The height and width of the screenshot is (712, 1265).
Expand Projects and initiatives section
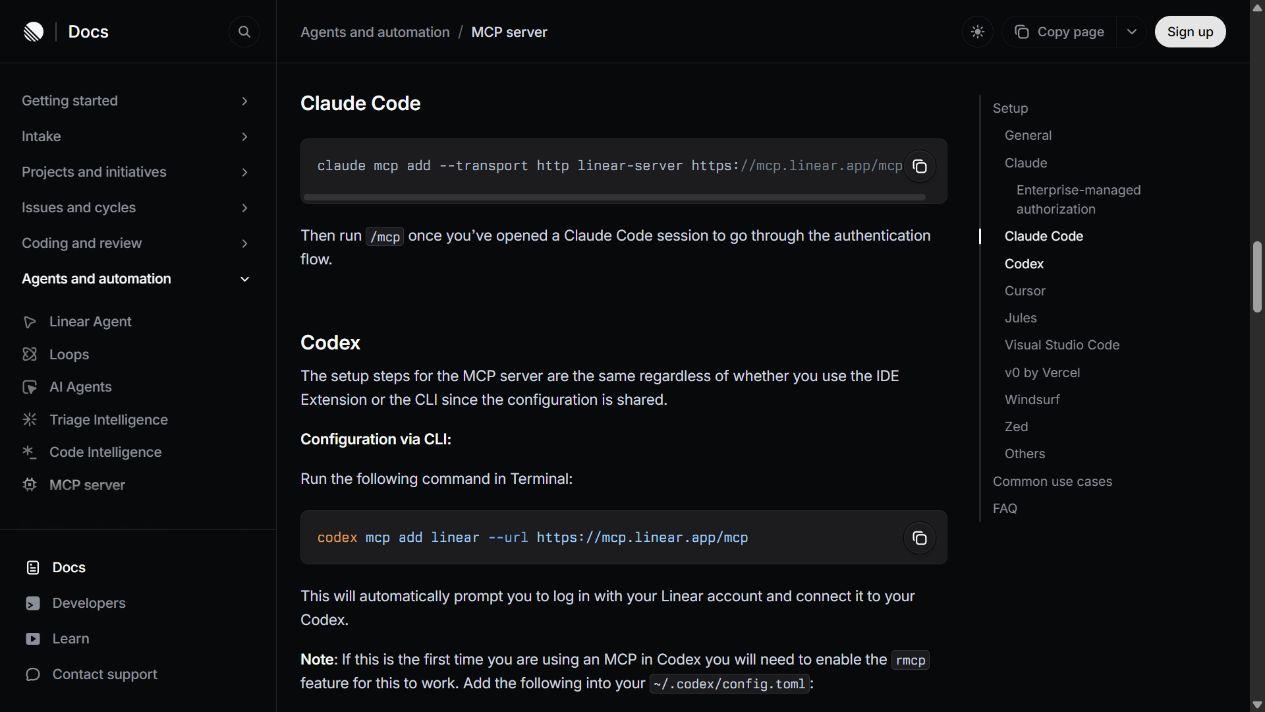coord(136,172)
